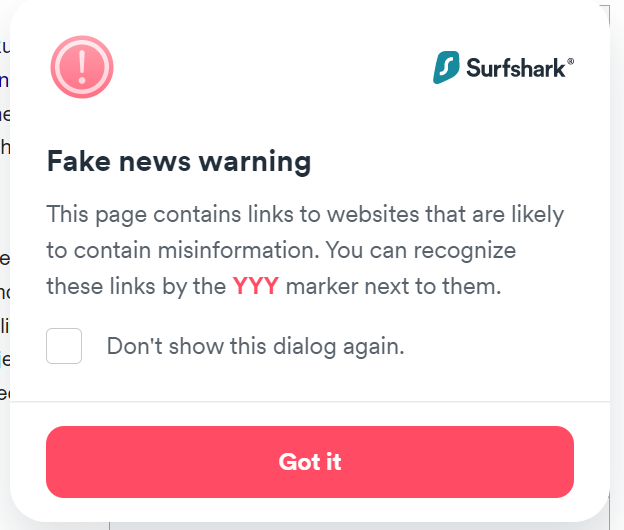Image resolution: width=624 pixels, height=530 pixels.
Task: Click the red exclamation warning icon
Action: pyautogui.click(x=82, y=67)
